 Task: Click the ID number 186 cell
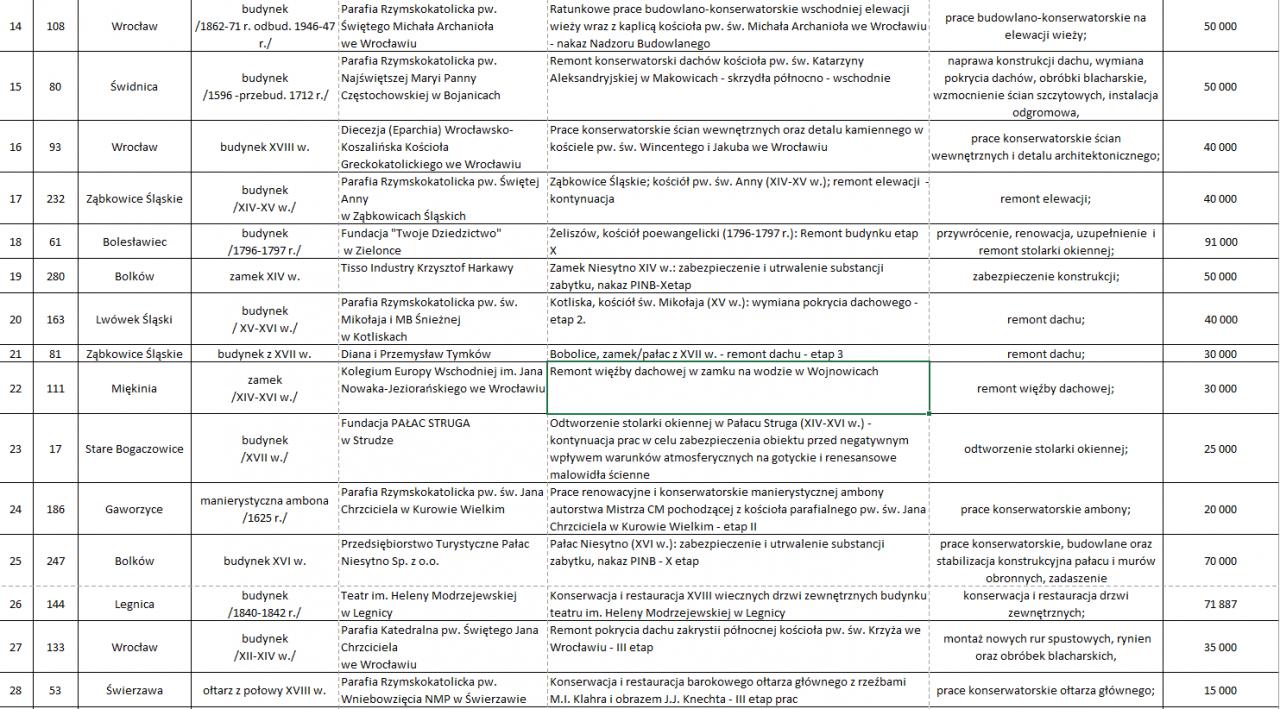click(x=55, y=509)
